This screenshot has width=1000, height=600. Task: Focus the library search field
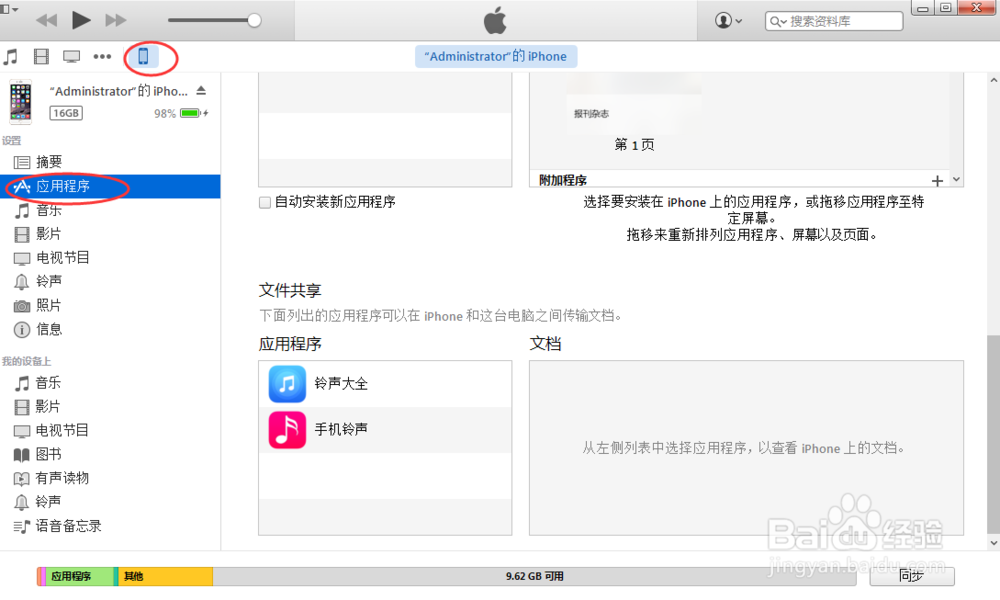coord(834,21)
